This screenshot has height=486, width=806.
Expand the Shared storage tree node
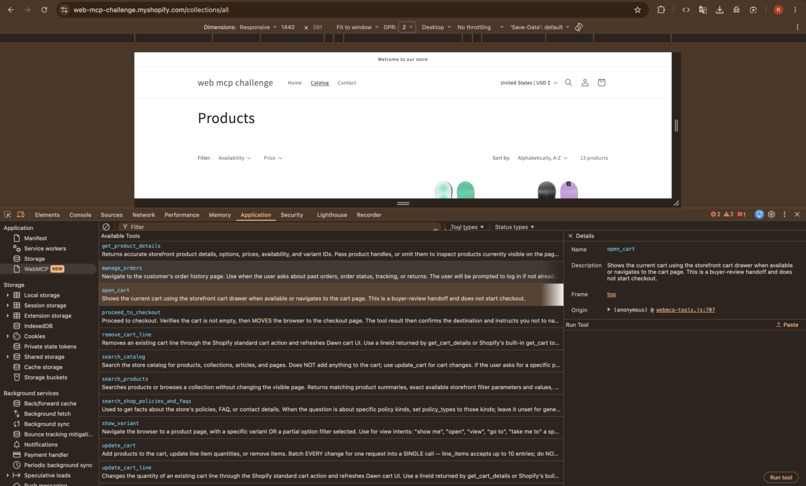click(7, 357)
